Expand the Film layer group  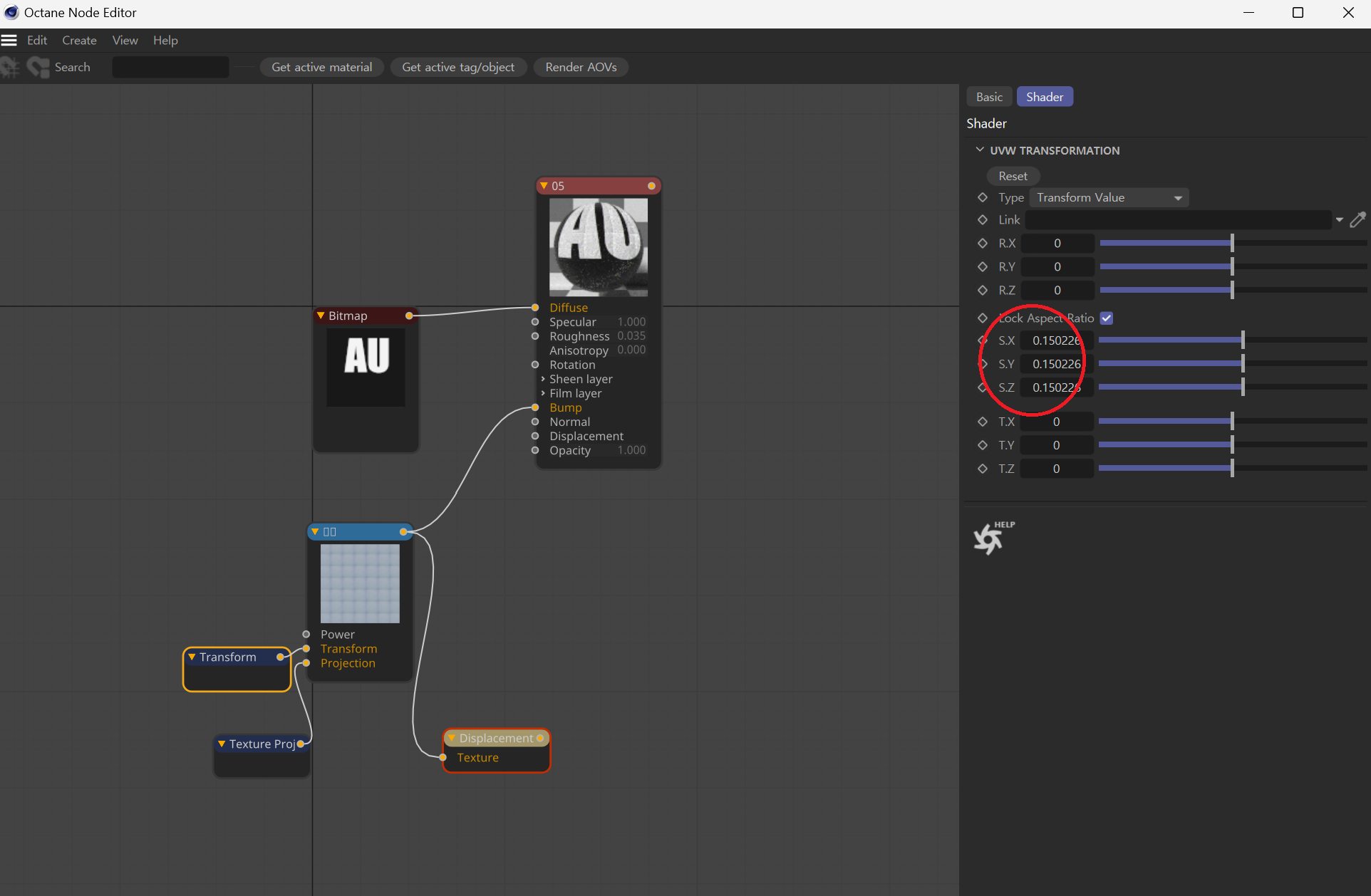(543, 393)
